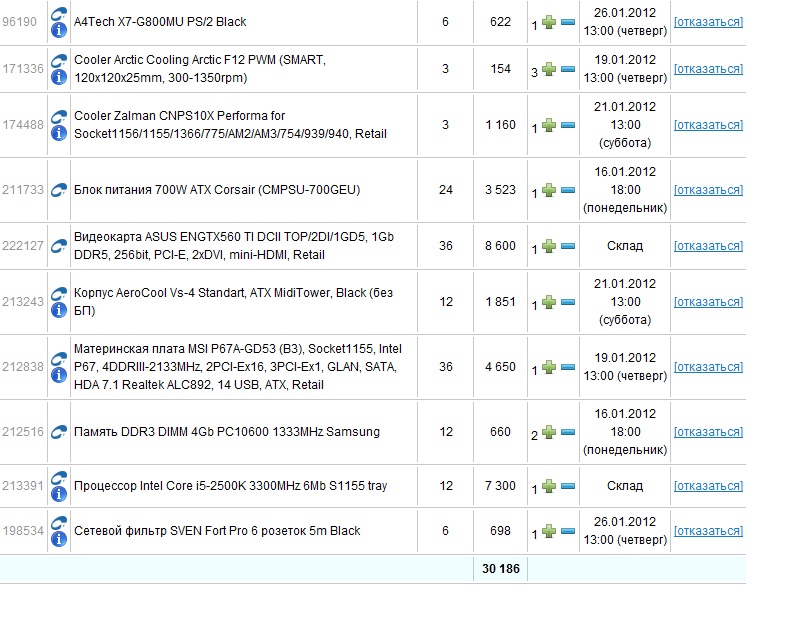Click plus icon for SVEN Fort Pro filter
The image size is (808, 627).
point(549,531)
